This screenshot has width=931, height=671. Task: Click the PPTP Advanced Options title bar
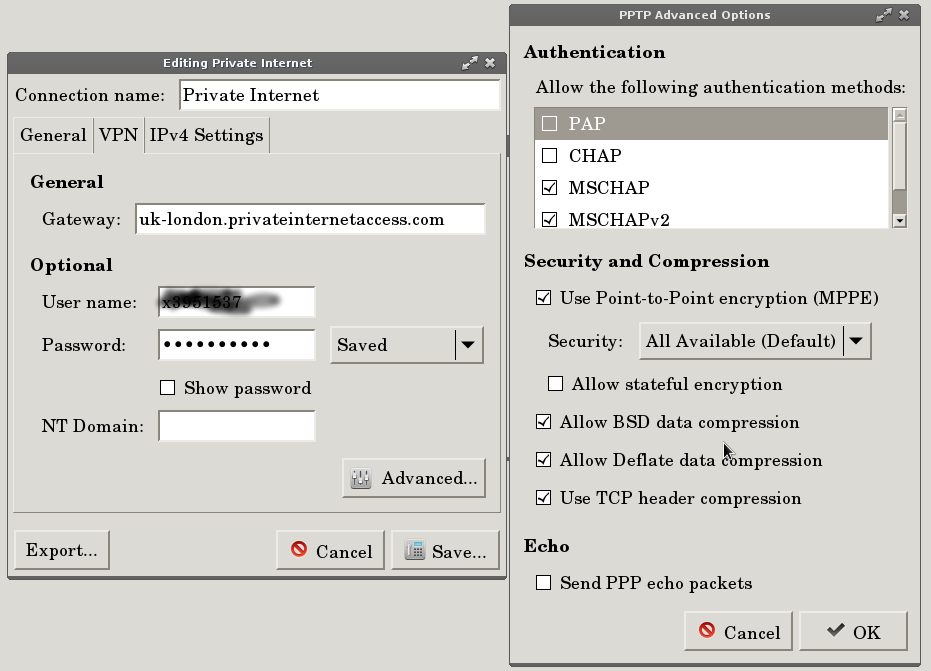pos(695,15)
